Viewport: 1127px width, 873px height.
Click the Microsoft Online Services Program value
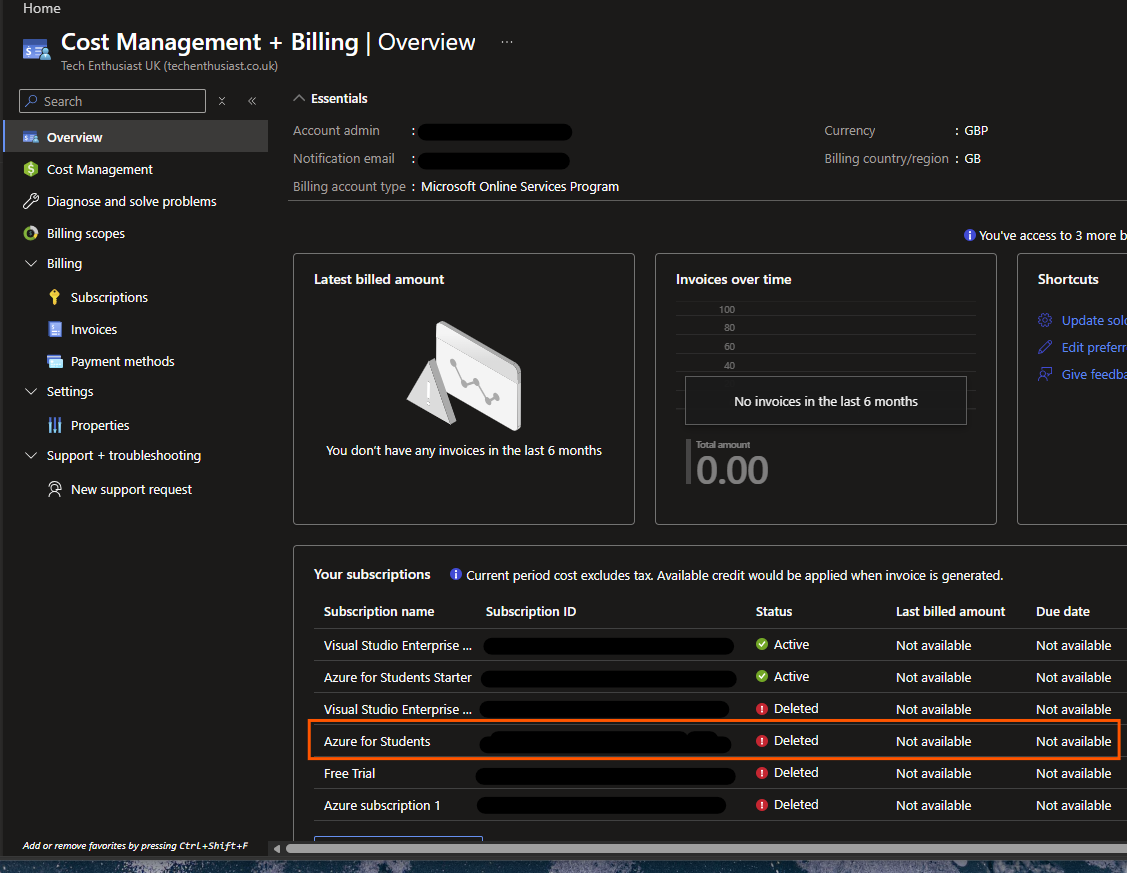click(520, 187)
